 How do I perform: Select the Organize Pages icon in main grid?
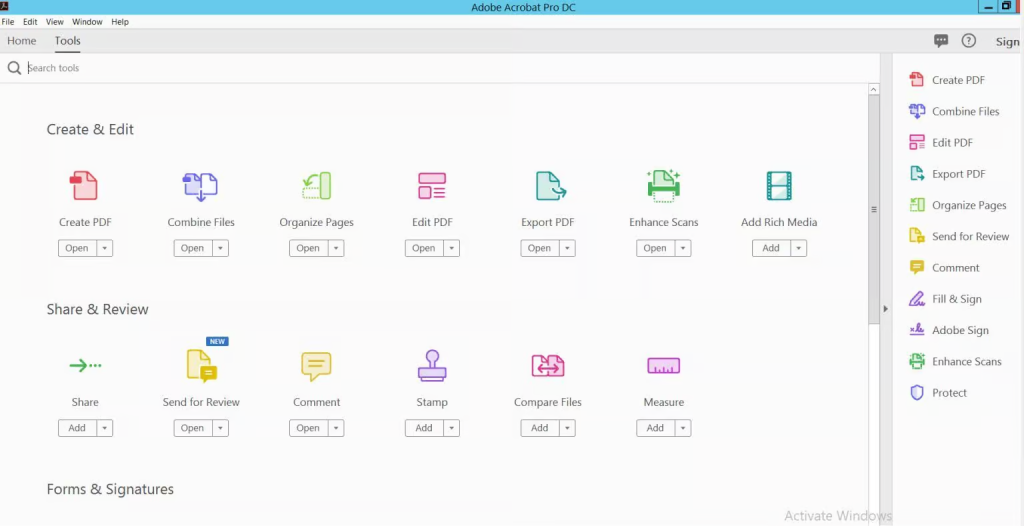coord(317,186)
